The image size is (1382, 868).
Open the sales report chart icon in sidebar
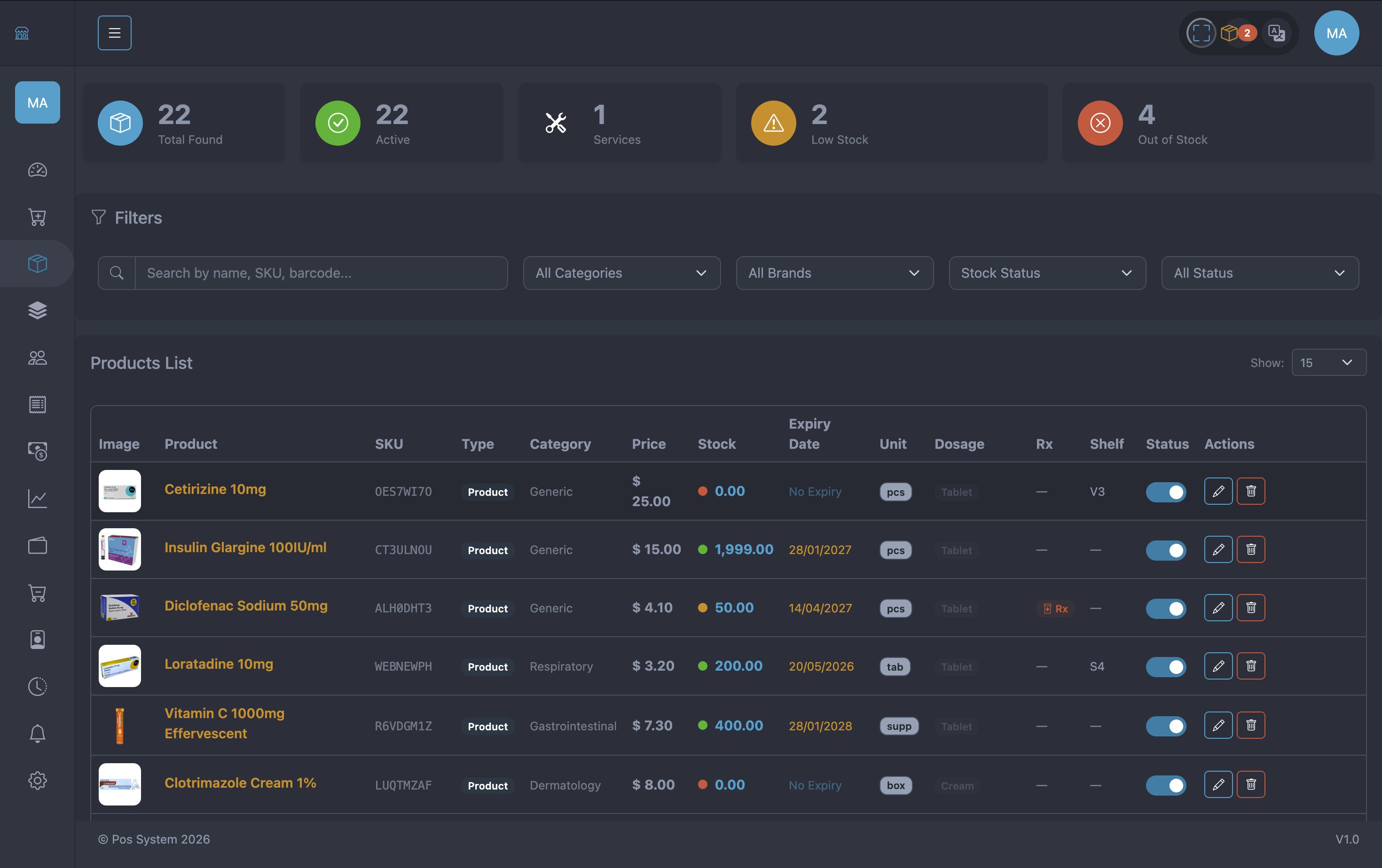37,498
